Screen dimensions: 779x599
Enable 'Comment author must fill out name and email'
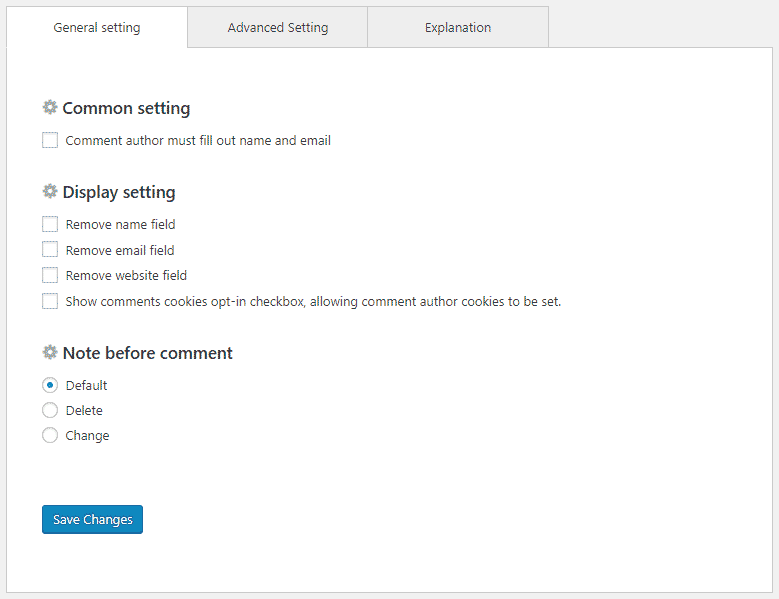50,140
